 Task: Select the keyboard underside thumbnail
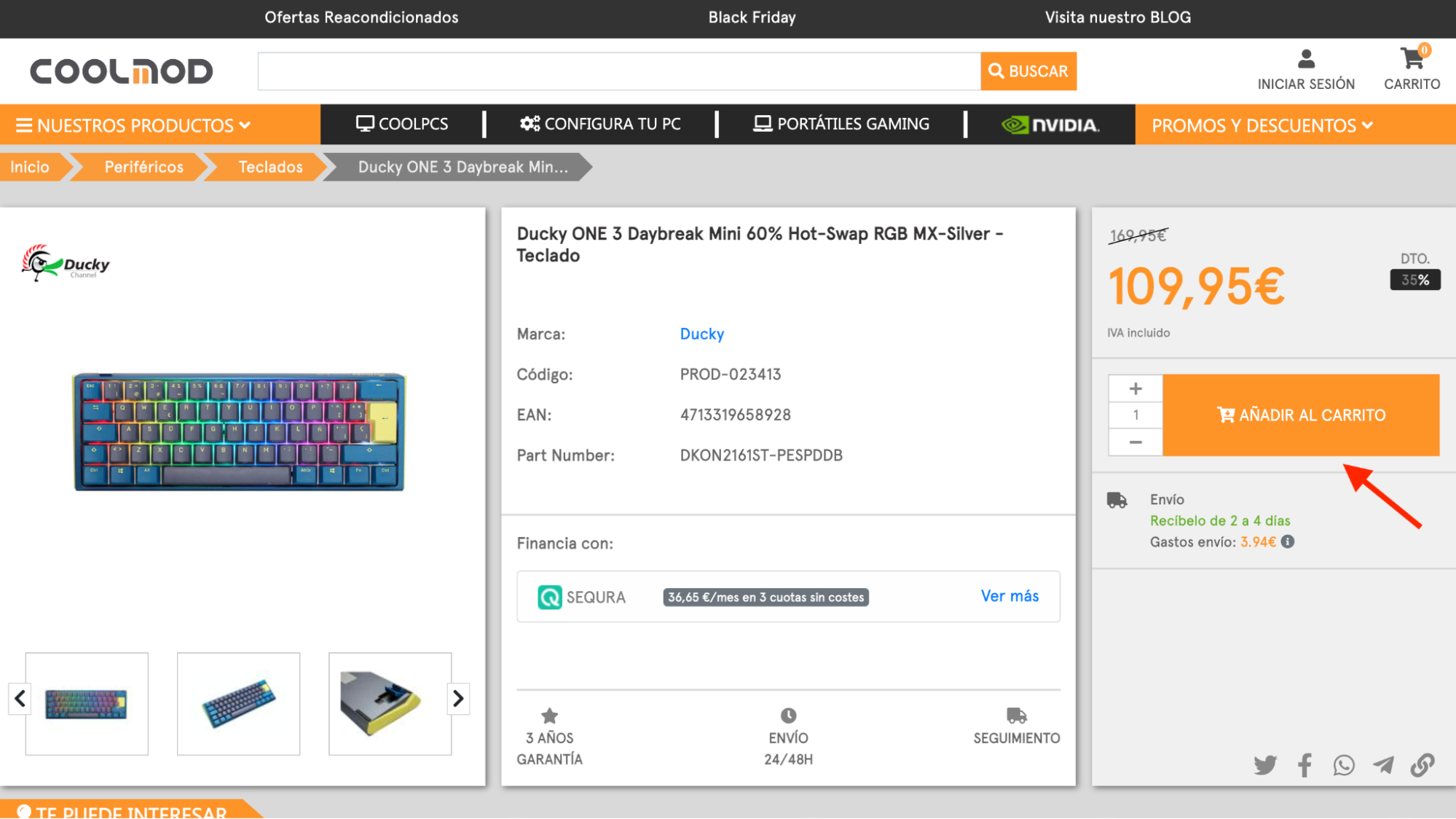click(x=390, y=704)
